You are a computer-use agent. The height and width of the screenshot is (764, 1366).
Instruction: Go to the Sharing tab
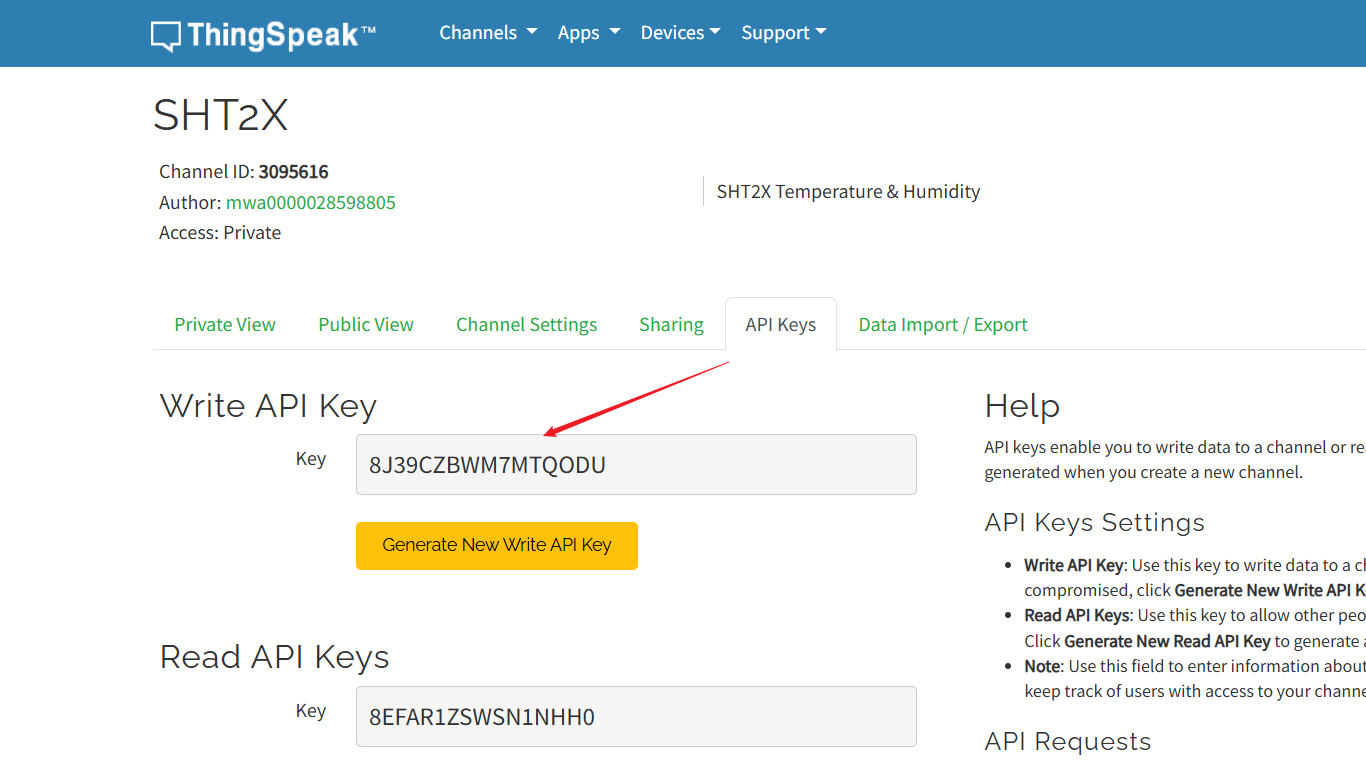[671, 325]
